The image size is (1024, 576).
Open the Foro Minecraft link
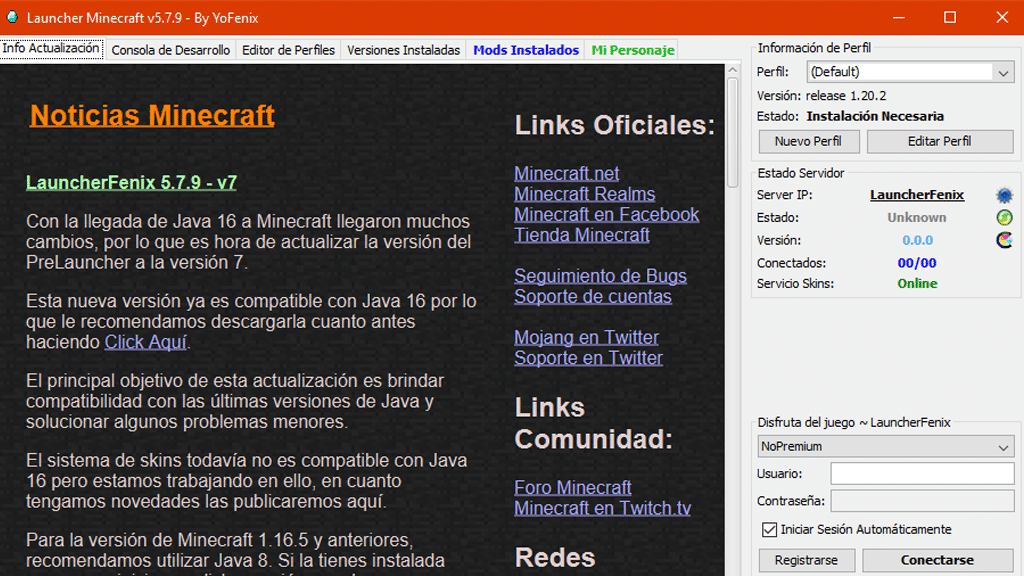click(573, 488)
